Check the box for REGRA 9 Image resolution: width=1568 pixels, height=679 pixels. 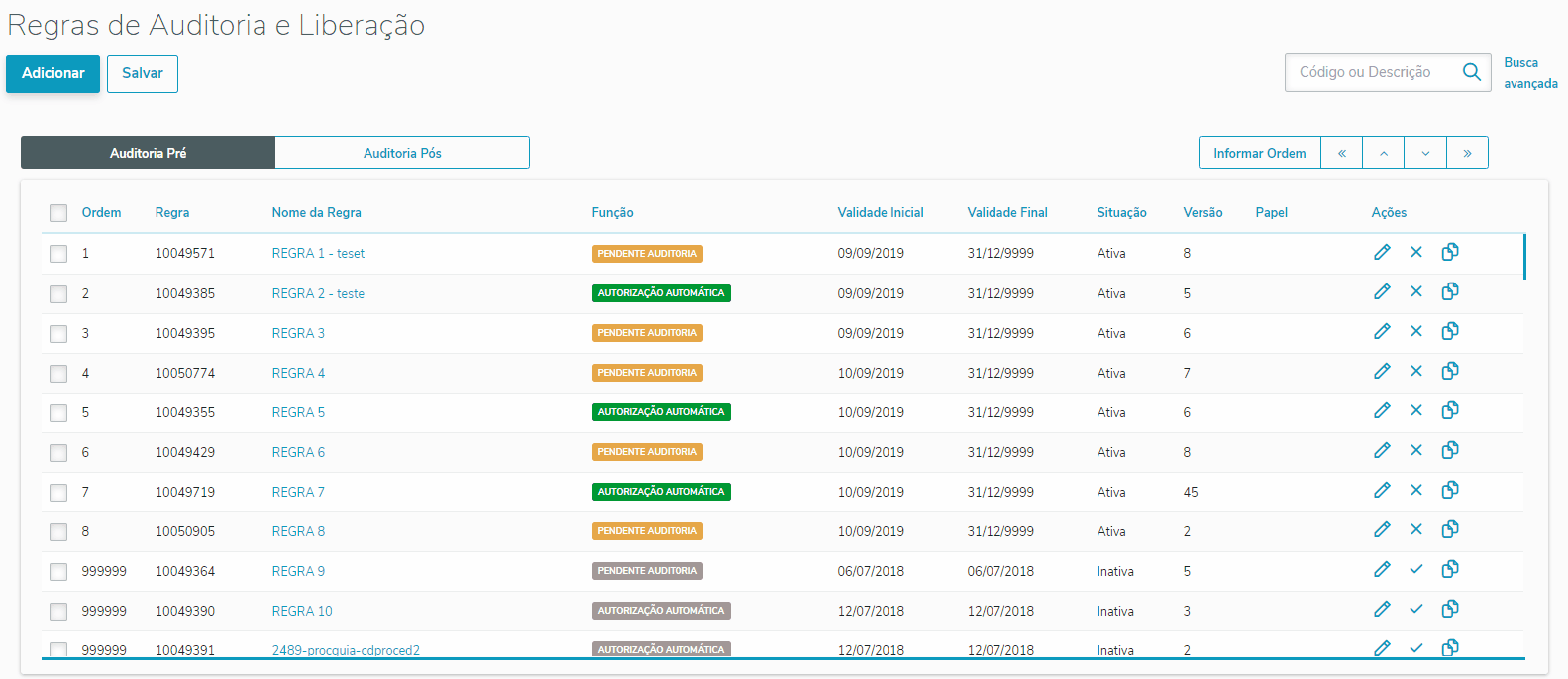(x=58, y=572)
